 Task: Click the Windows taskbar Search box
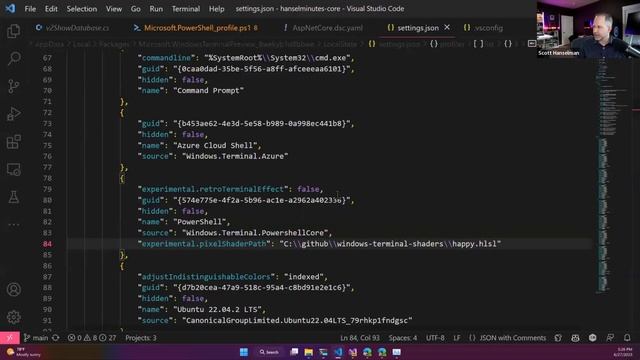(x=269, y=352)
